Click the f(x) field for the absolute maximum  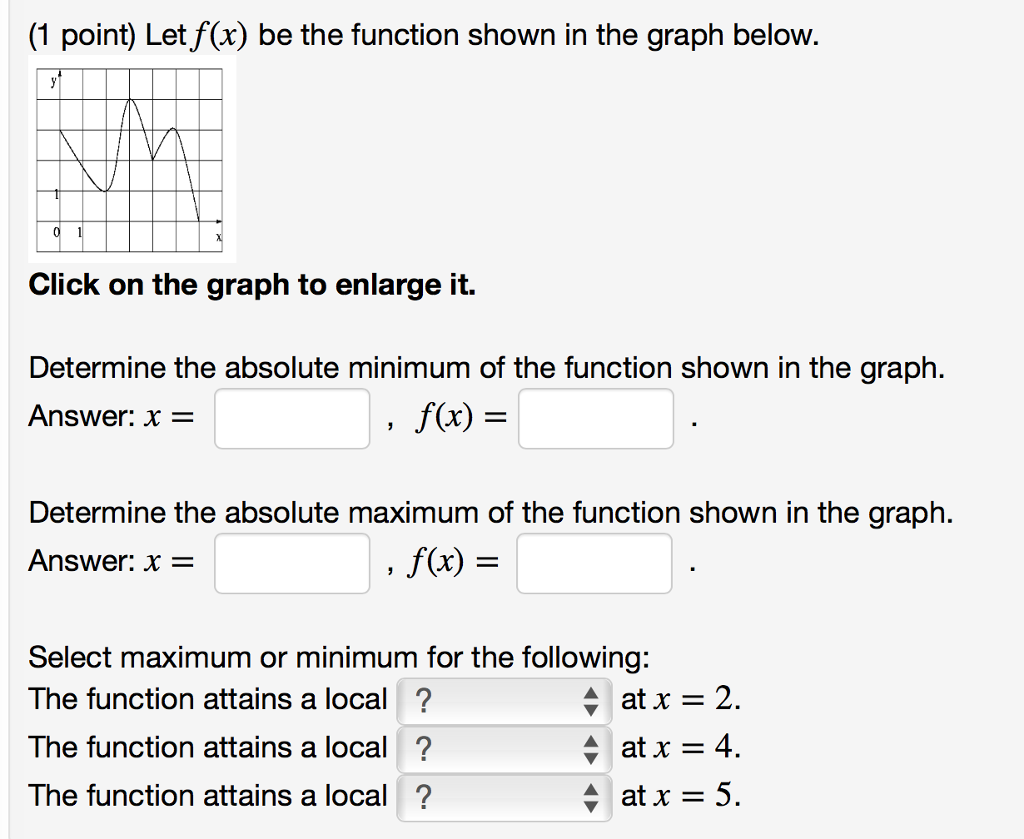[593, 564]
